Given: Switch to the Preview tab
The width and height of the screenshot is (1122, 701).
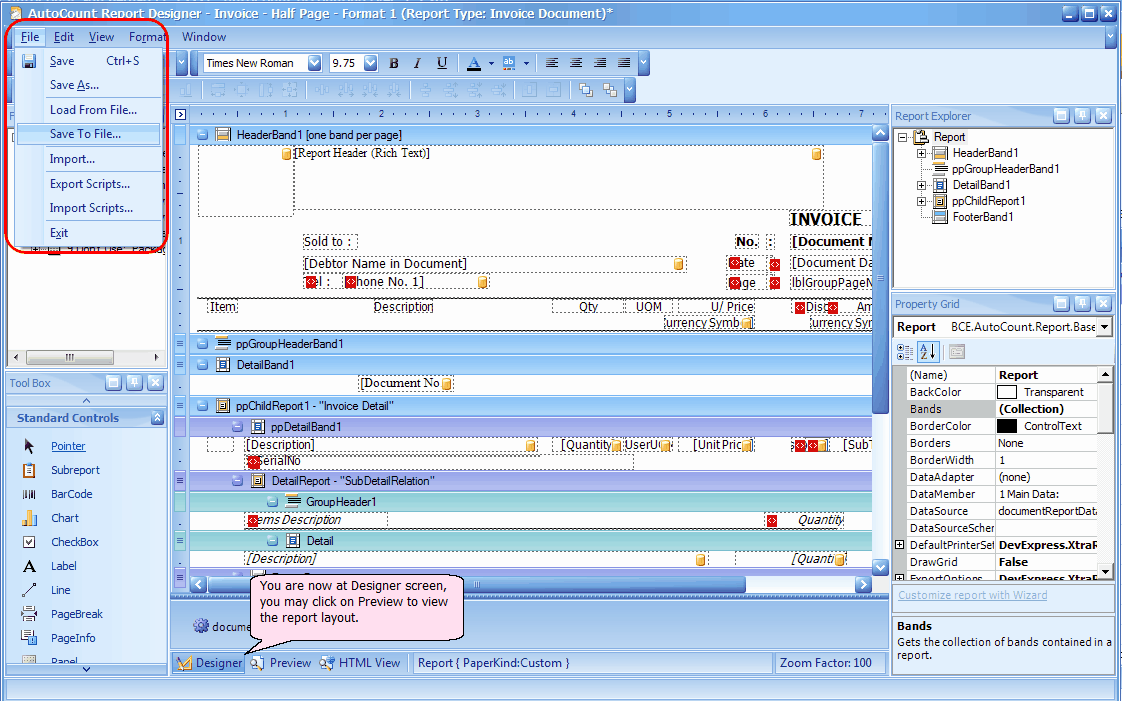Looking at the screenshot, I should pos(281,663).
